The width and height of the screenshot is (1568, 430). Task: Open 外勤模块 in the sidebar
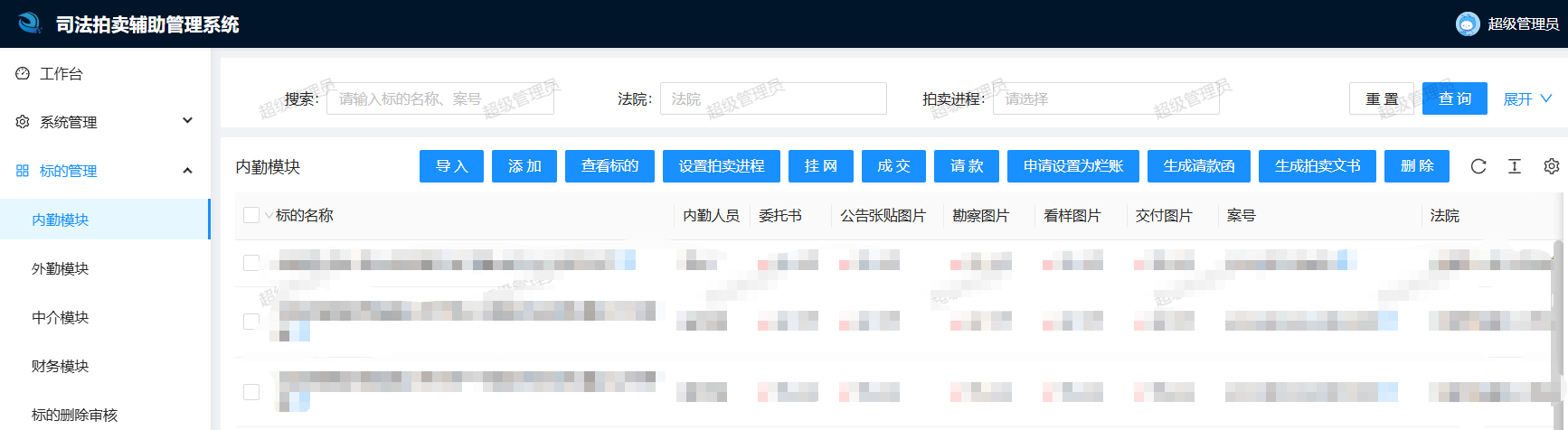pos(105,268)
